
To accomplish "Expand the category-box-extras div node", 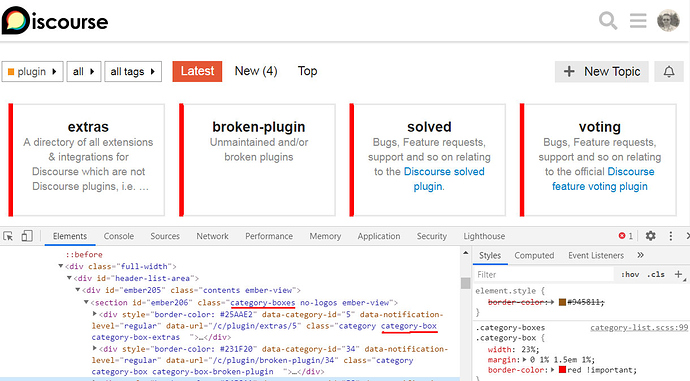I will (x=94, y=314).
